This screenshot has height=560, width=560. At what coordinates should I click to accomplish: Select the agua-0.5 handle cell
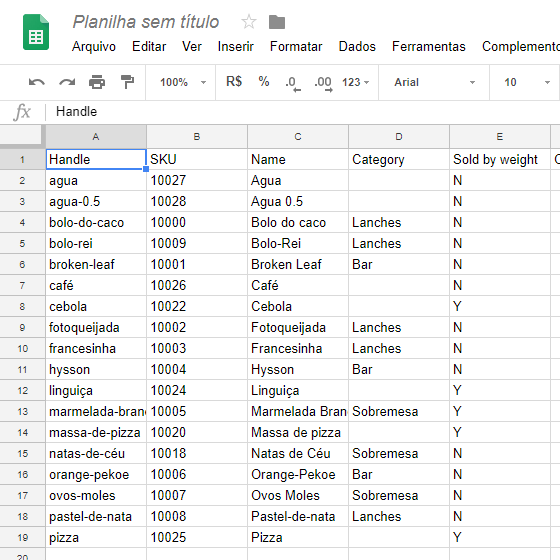pos(96,201)
